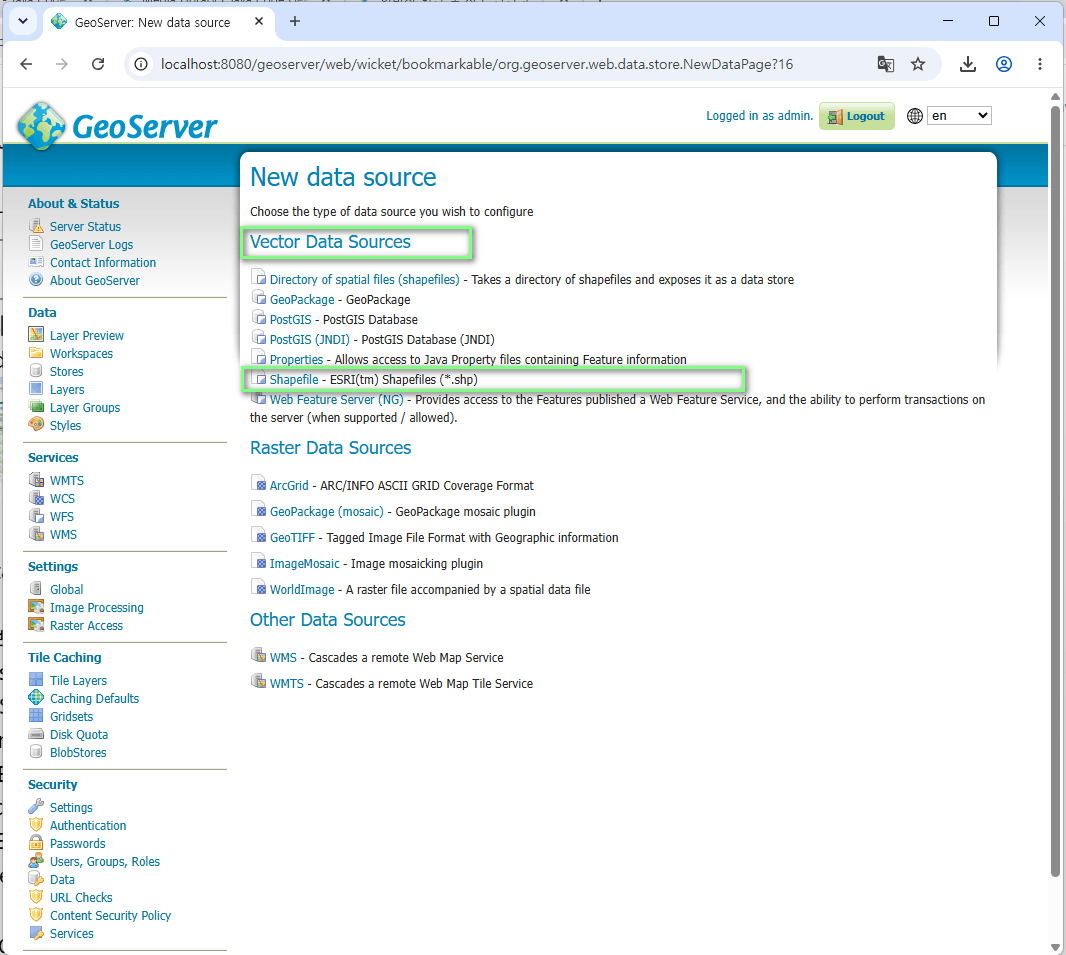Viewport: 1066px width, 955px height.
Task: Click the PostGIS vector store icon
Action: click(x=258, y=318)
